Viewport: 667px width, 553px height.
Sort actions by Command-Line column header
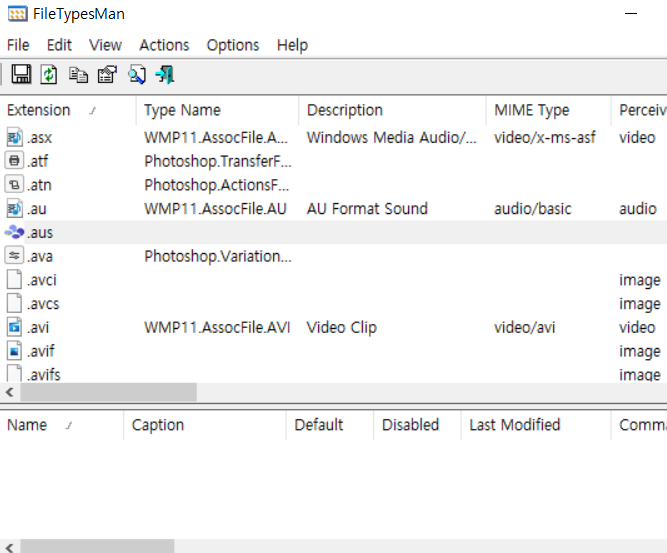pyautogui.click(x=639, y=425)
